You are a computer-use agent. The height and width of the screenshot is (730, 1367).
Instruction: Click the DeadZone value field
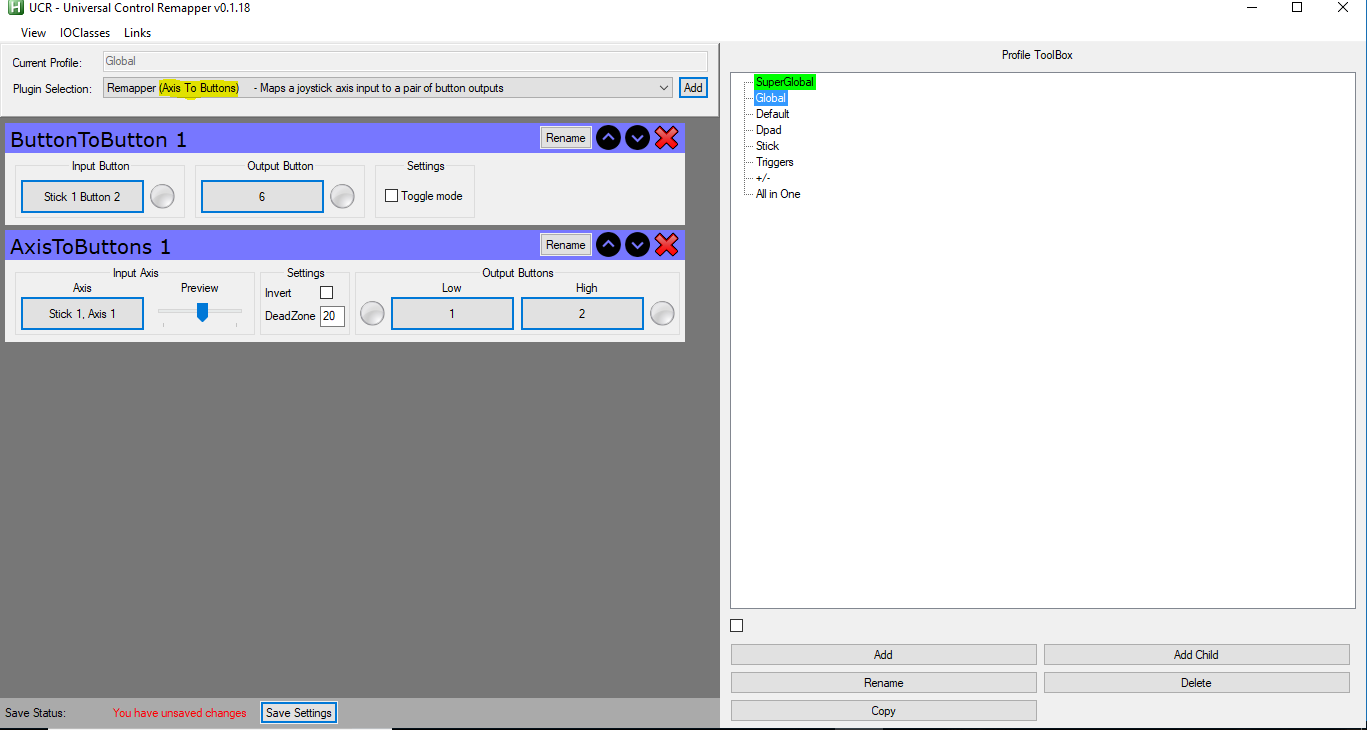click(332, 315)
